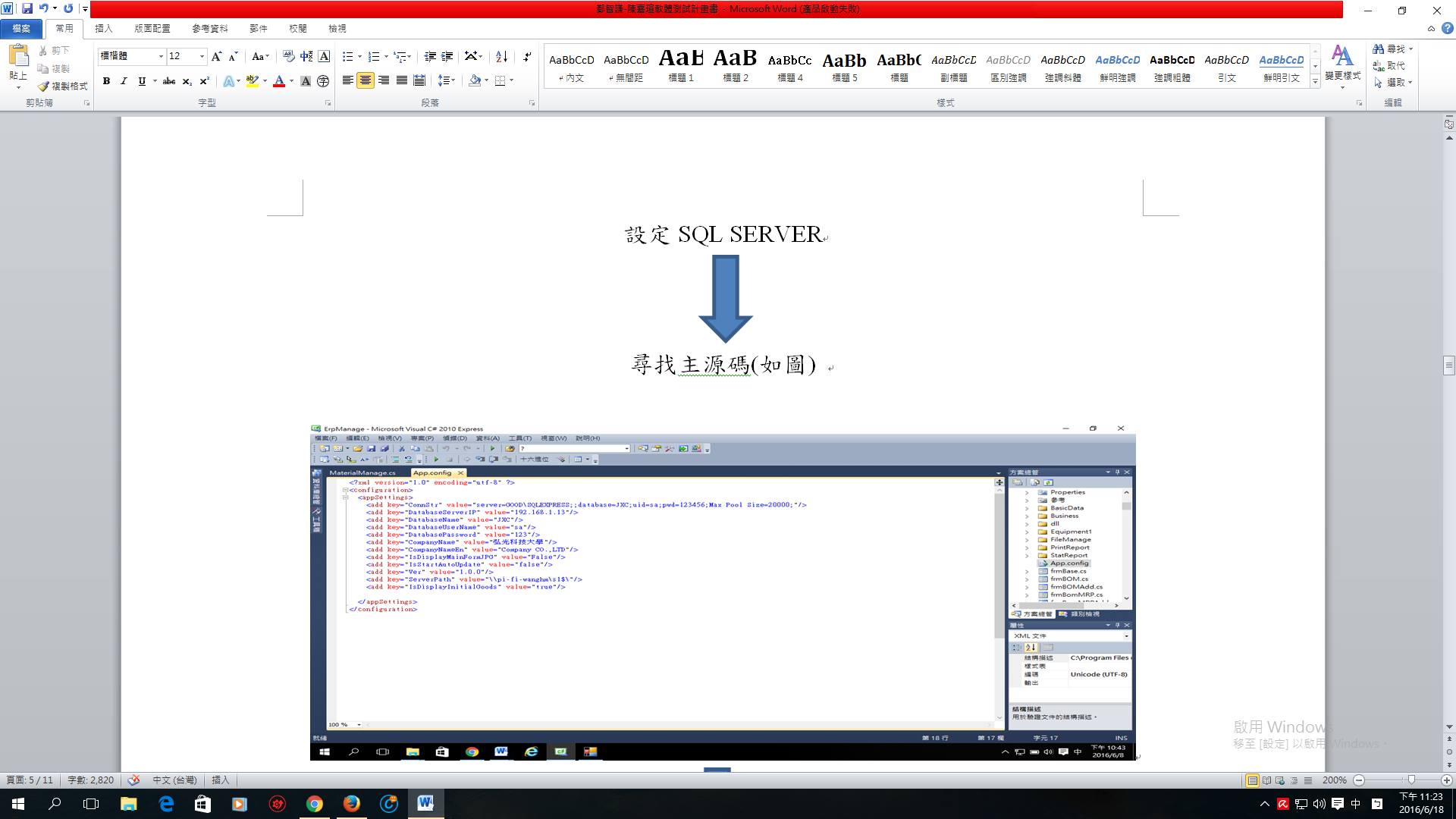Select Align Left
Viewport: 1456px width, 819px height.
[x=347, y=80]
